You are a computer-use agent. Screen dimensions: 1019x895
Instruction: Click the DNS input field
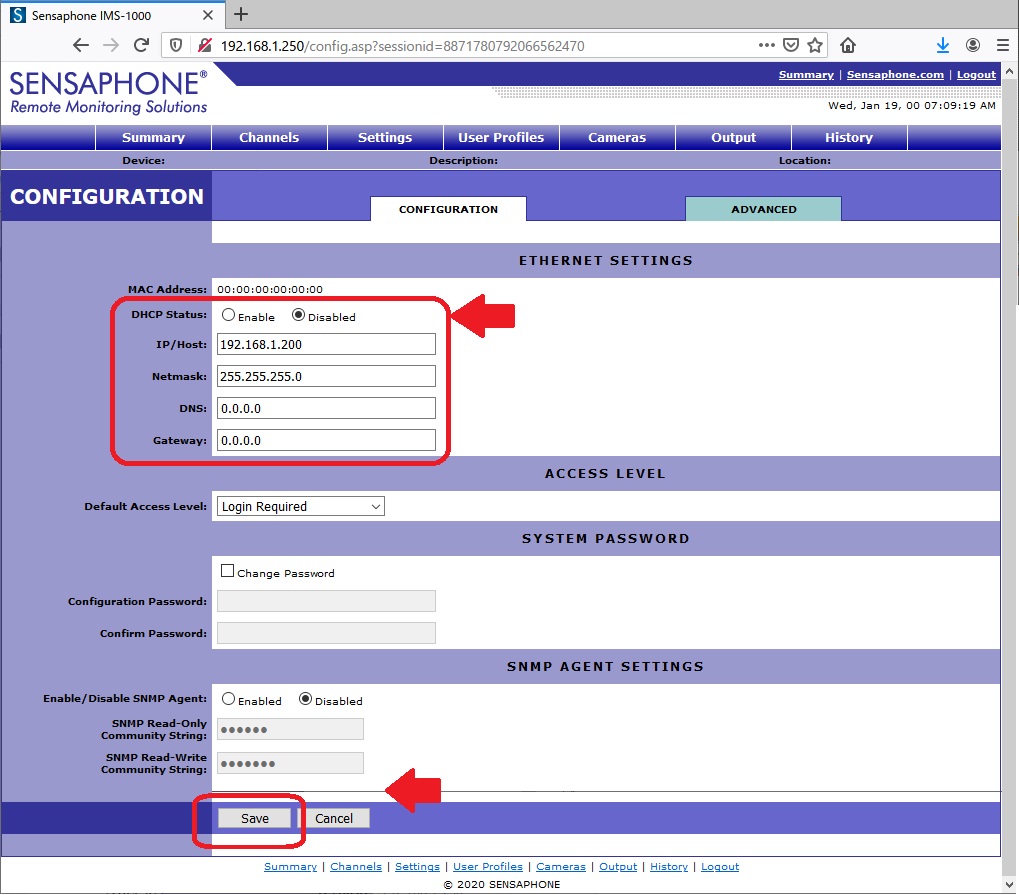(326, 408)
